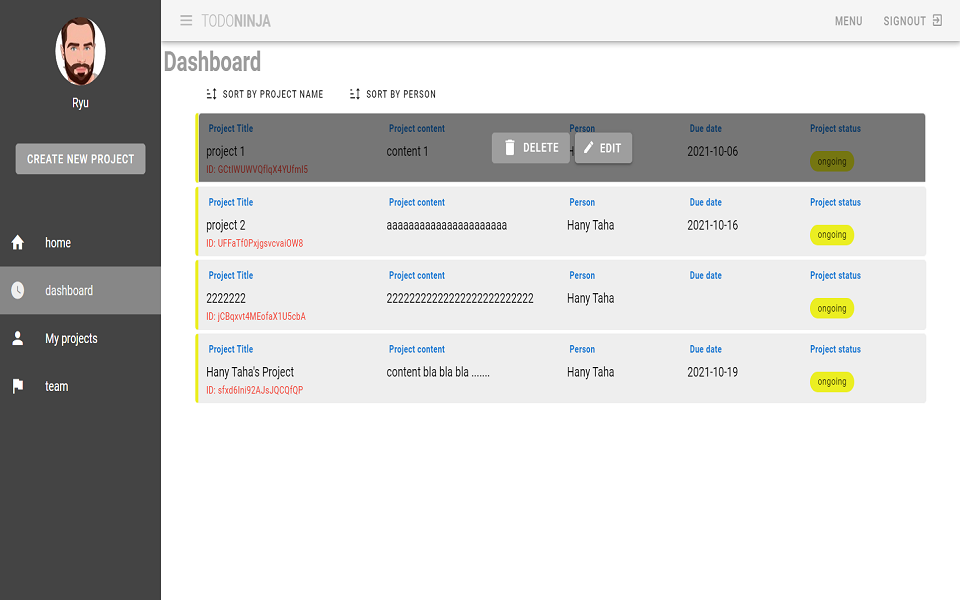960x600 pixels.
Task: Click the TODONINJA app title
Action: (236, 21)
